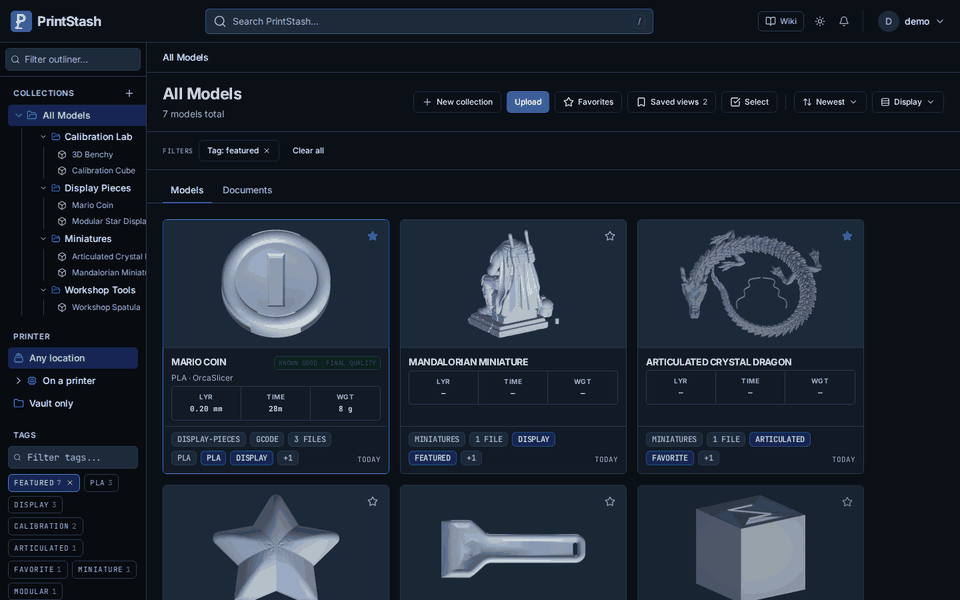The image size is (960, 600).
Task: Click the Display Pieces folder icon
Action: click(x=56, y=188)
